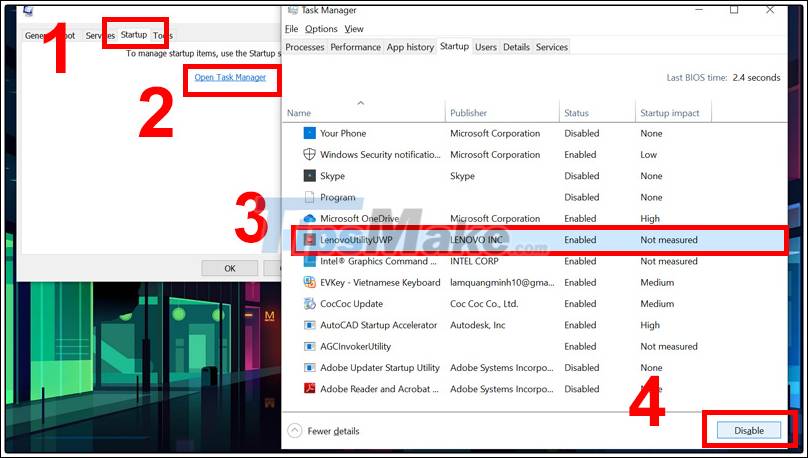Click EVKey's Medium startup impact value
This screenshot has height=458, width=808.
[x=657, y=282]
